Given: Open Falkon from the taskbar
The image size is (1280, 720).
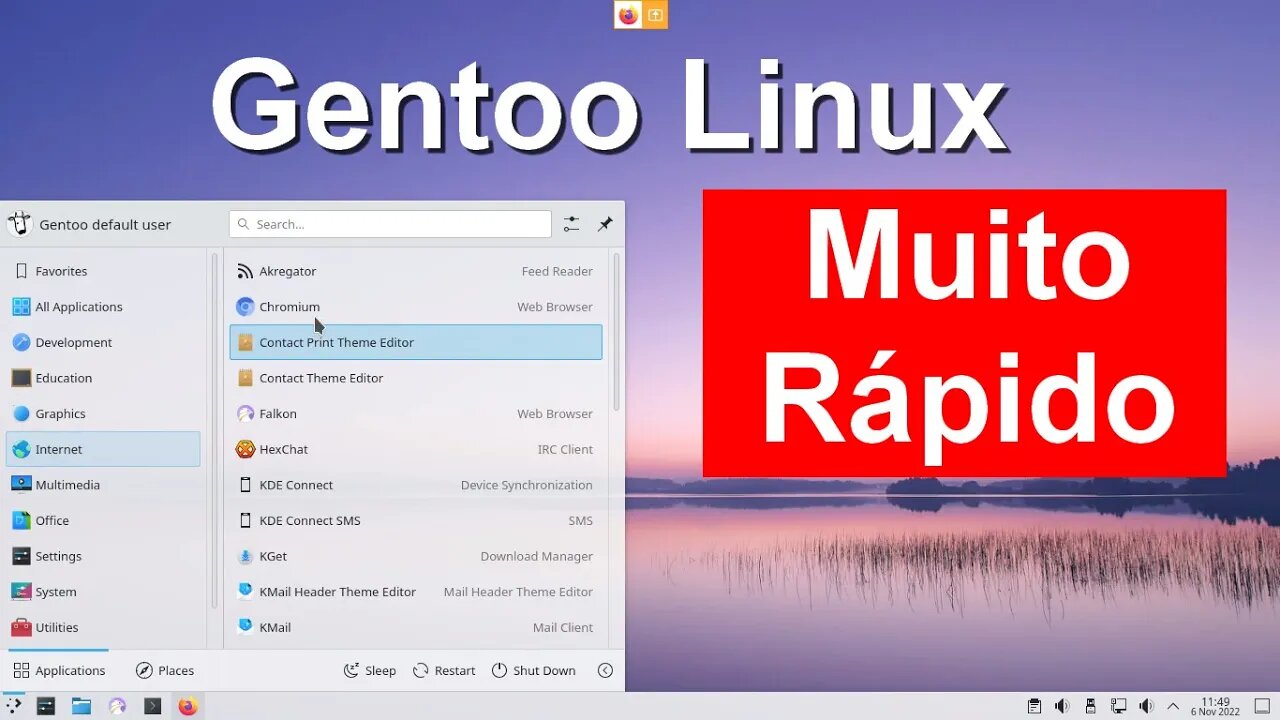Looking at the screenshot, I should 117,706.
